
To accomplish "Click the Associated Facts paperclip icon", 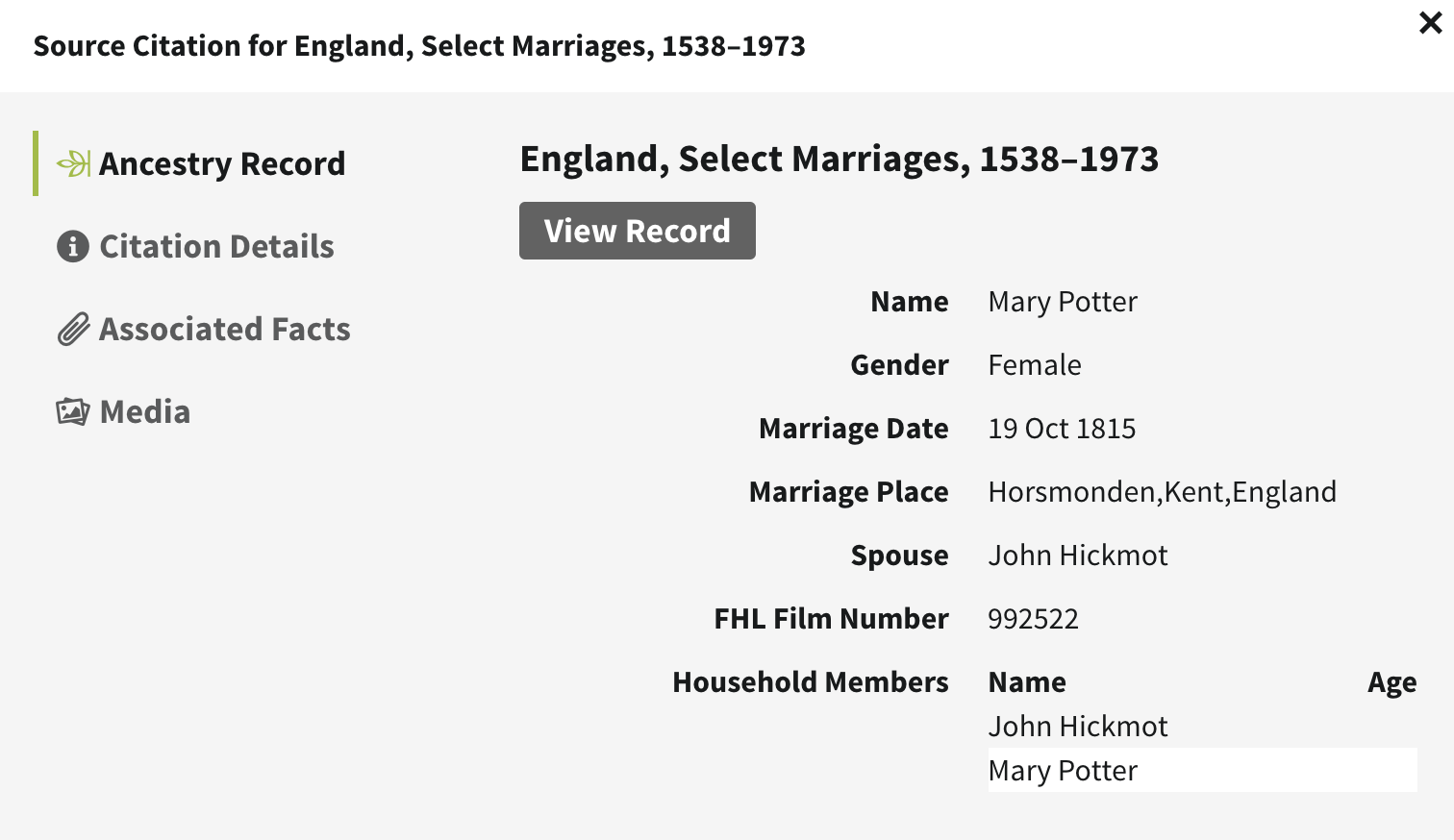I will (73, 330).
